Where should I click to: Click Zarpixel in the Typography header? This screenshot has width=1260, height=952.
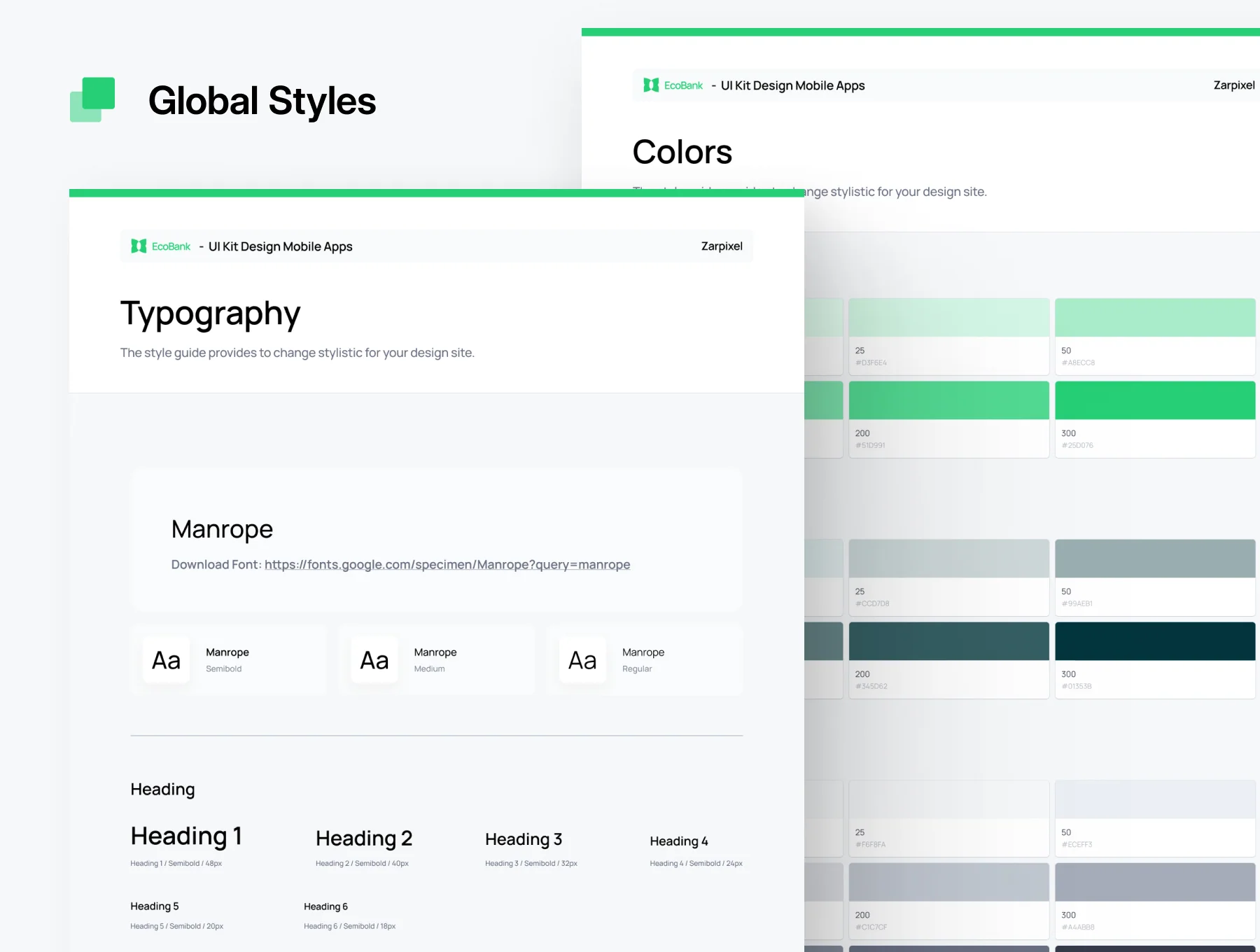pos(722,246)
